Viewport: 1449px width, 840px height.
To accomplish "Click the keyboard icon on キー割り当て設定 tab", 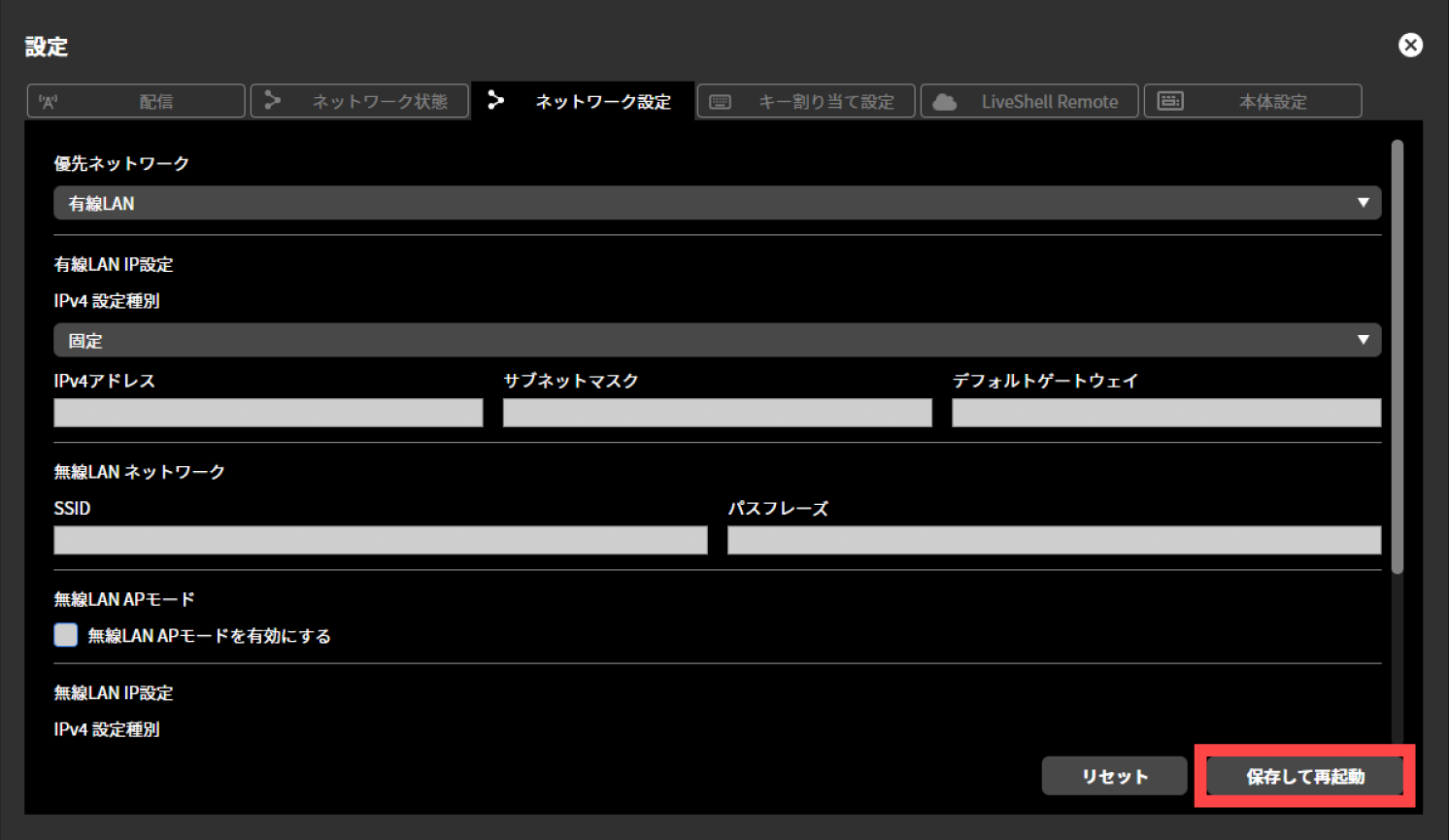I will [x=719, y=101].
